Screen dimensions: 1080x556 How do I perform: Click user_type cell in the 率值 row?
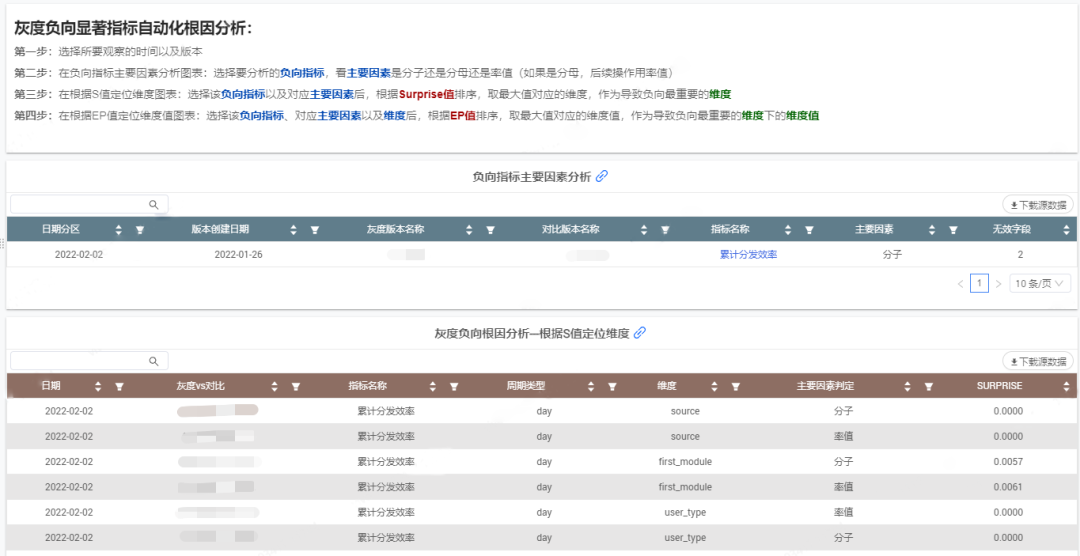(x=685, y=513)
